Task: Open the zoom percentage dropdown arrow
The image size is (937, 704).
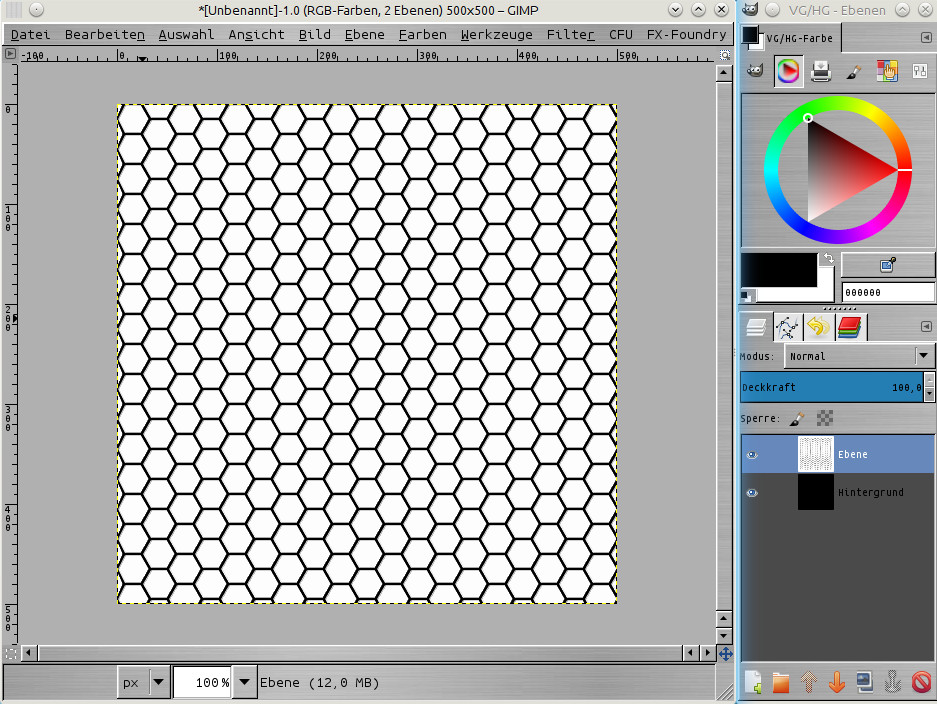Action: (x=244, y=682)
